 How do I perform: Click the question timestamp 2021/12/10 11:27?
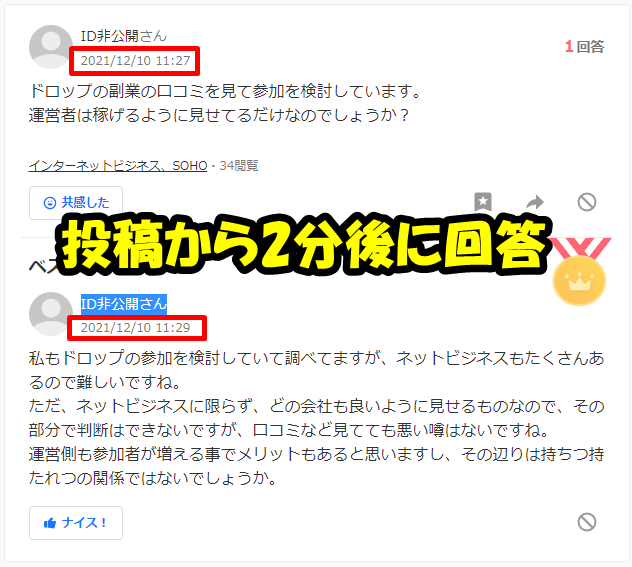(135, 60)
